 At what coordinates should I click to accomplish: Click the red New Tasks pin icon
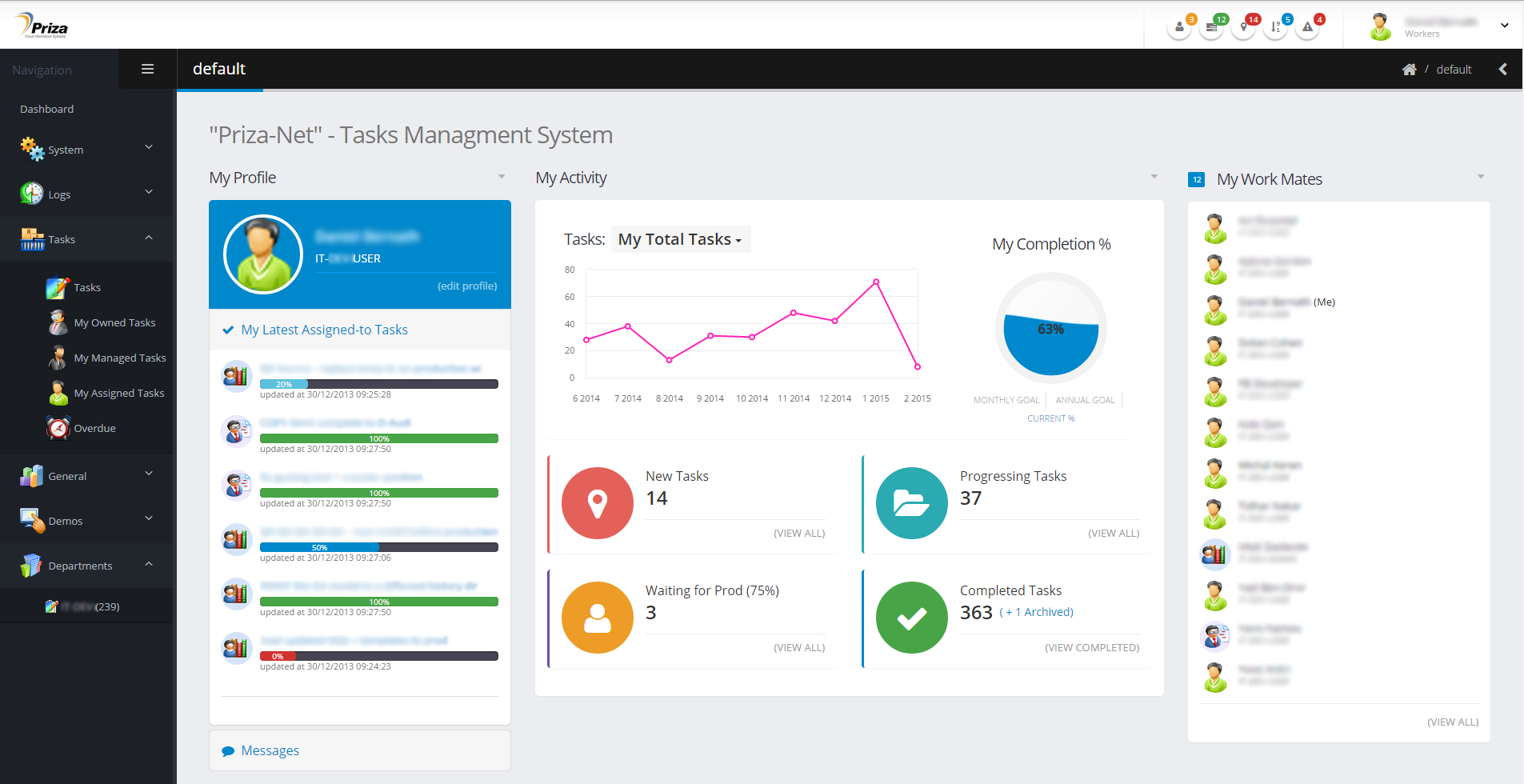pyautogui.click(x=598, y=503)
